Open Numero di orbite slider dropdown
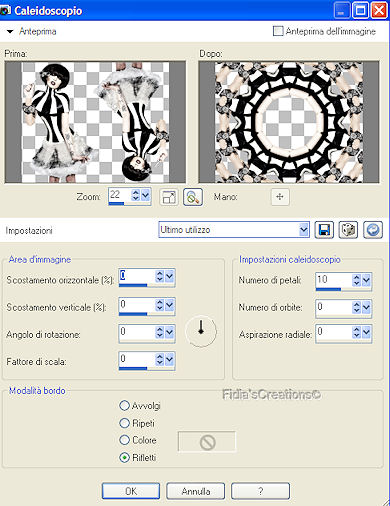 (x=367, y=307)
